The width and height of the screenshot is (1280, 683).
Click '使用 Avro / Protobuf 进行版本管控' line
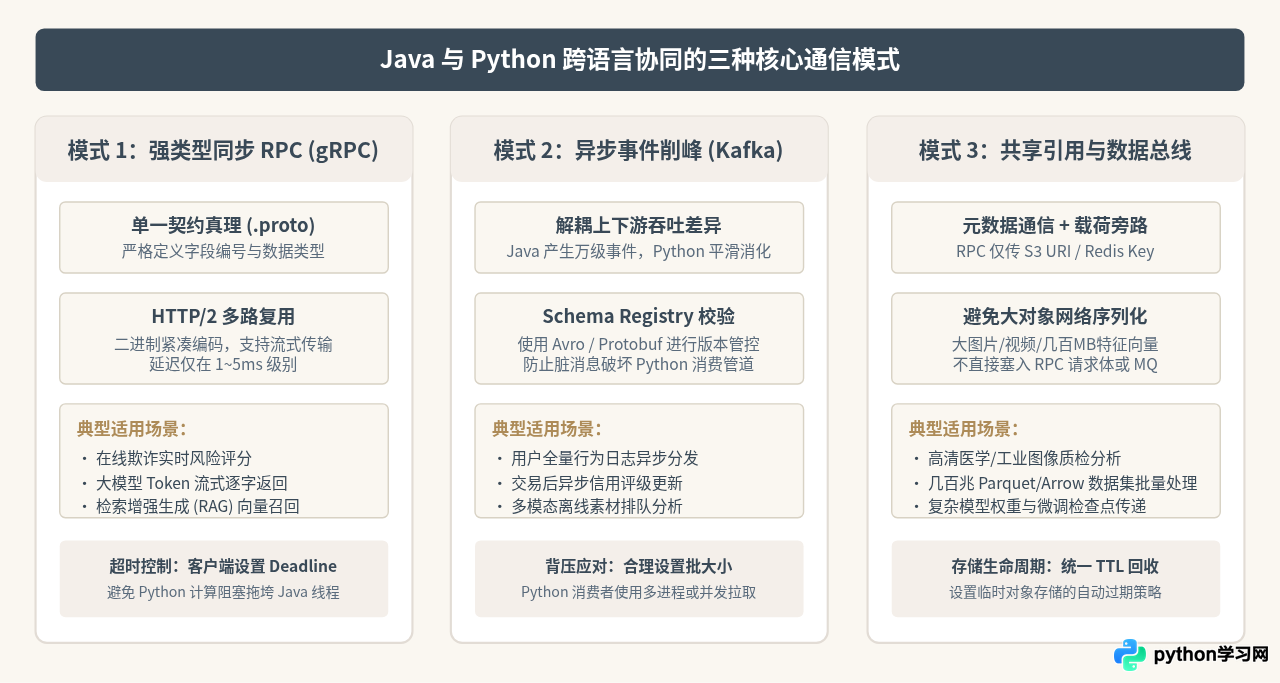[638, 344]
